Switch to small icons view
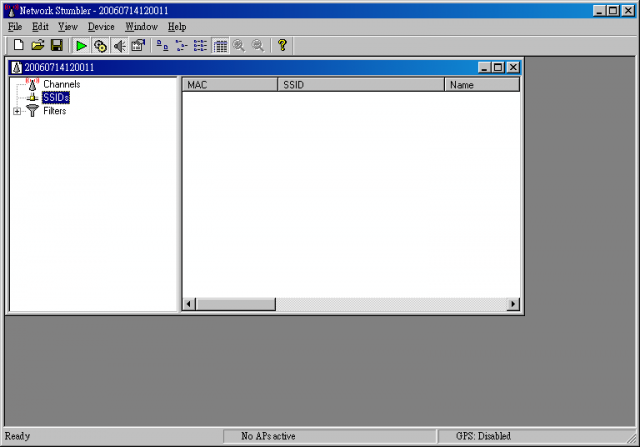Image resolution: width=640 pixels, height=447 pixels. point(181,45)
